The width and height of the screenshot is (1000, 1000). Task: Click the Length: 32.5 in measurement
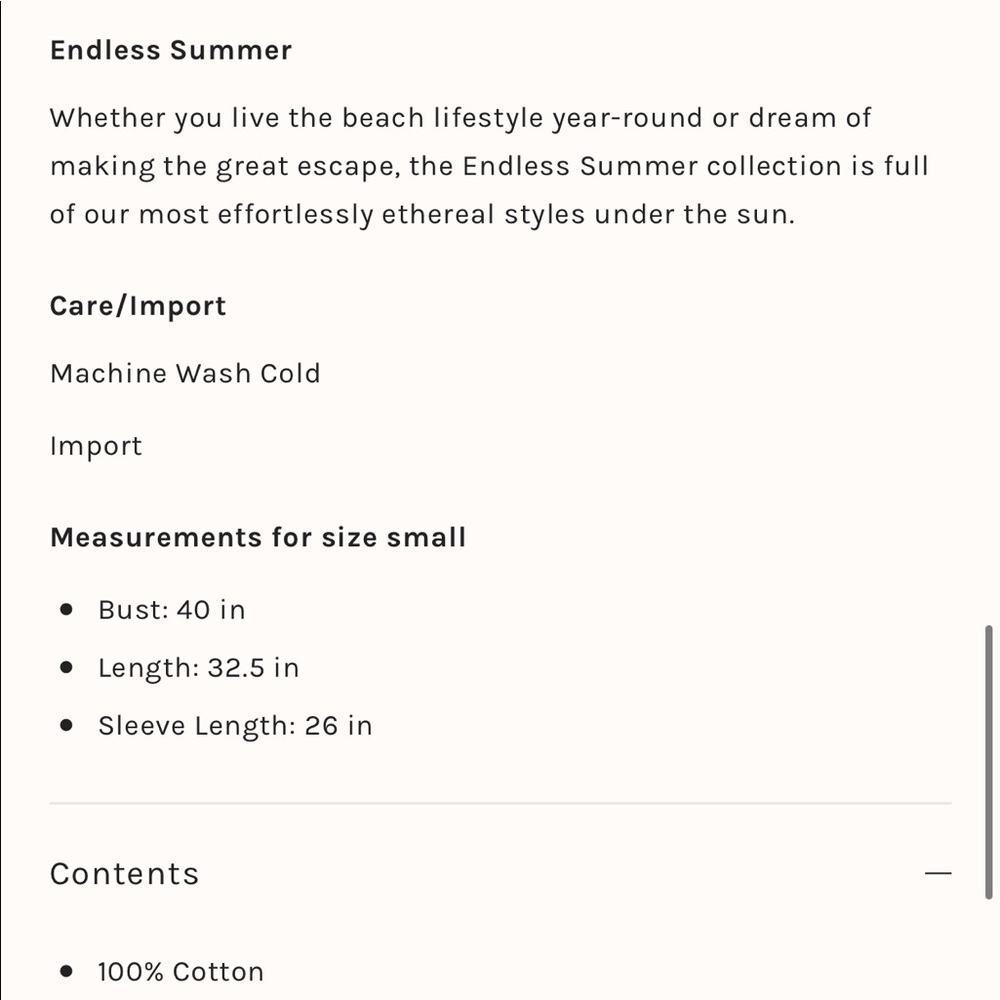pyautogui.click(x=198, y=668)
